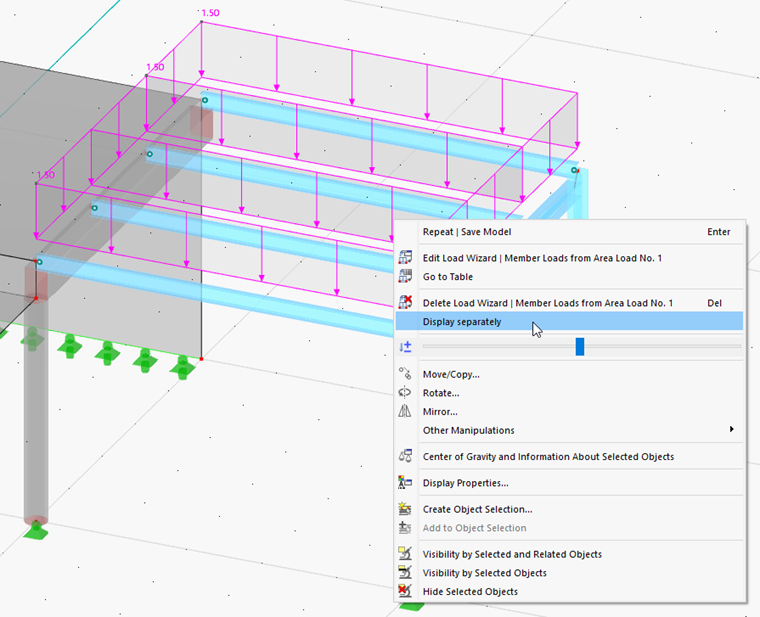Image resolution: width=760 pixels, height=617 pixels.
Task: Click Visibility by Selected and Related Objects icon
Action: (405, 554)
